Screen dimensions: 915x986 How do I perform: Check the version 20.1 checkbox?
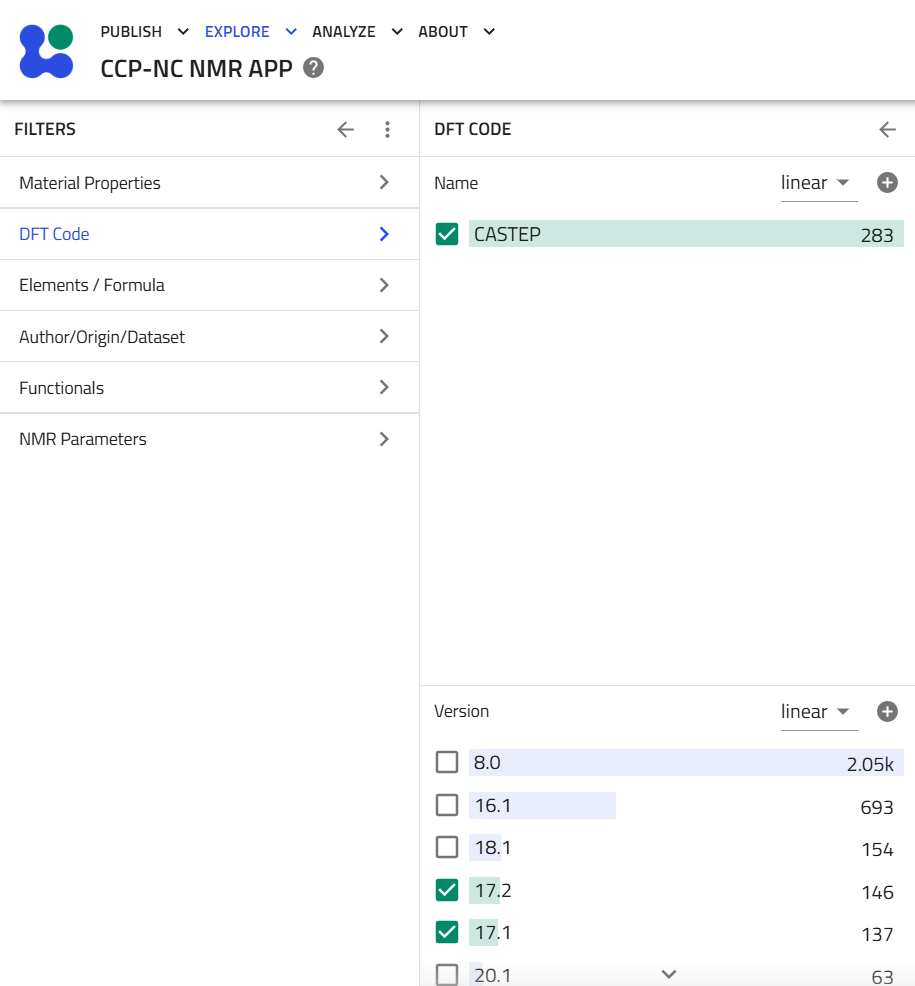(x=447, y=975)
